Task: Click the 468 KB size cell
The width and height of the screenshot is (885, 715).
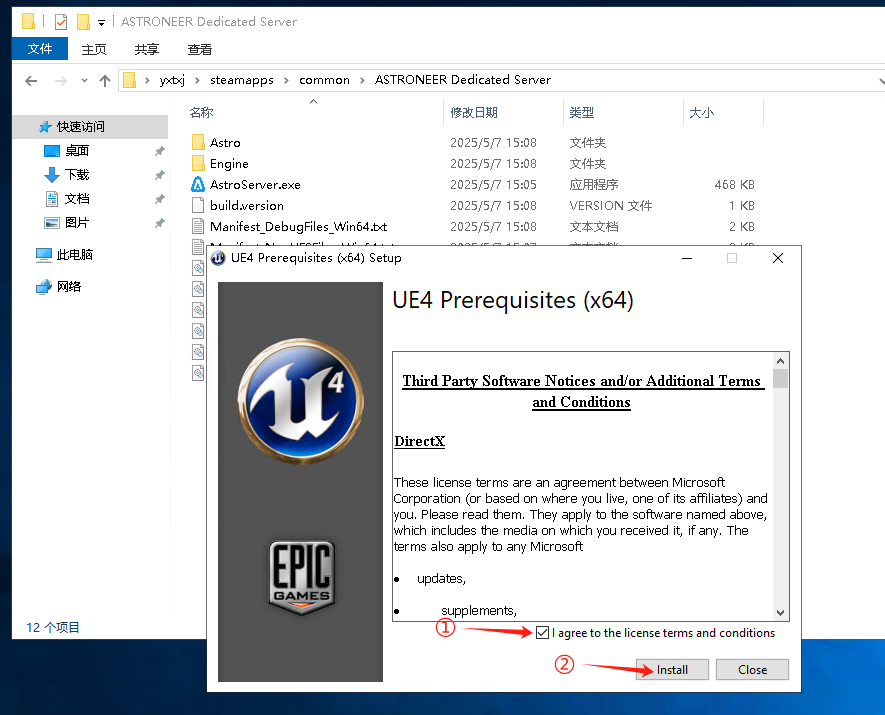Action: (734, 185)
